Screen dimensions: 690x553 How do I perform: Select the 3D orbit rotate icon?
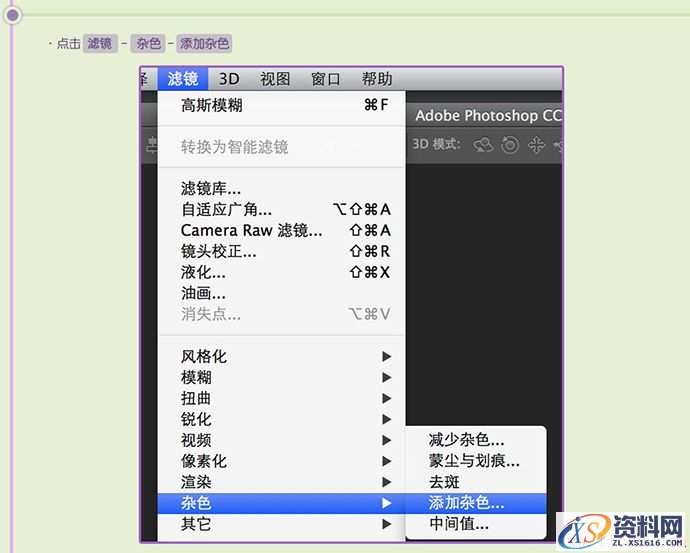coord(483,144)
